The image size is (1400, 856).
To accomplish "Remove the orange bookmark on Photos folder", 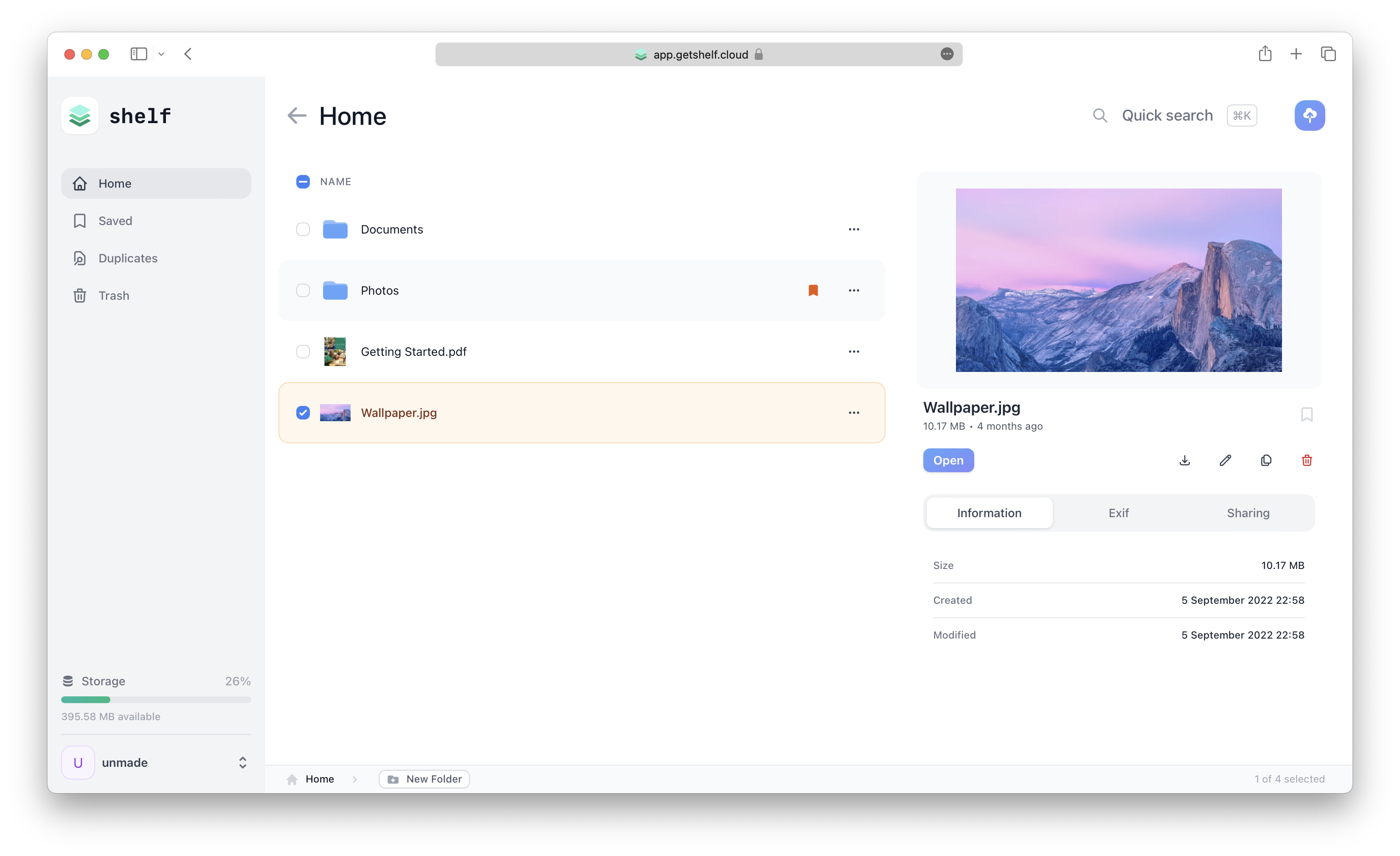I will pyautogui.click(x=813, y=290).
